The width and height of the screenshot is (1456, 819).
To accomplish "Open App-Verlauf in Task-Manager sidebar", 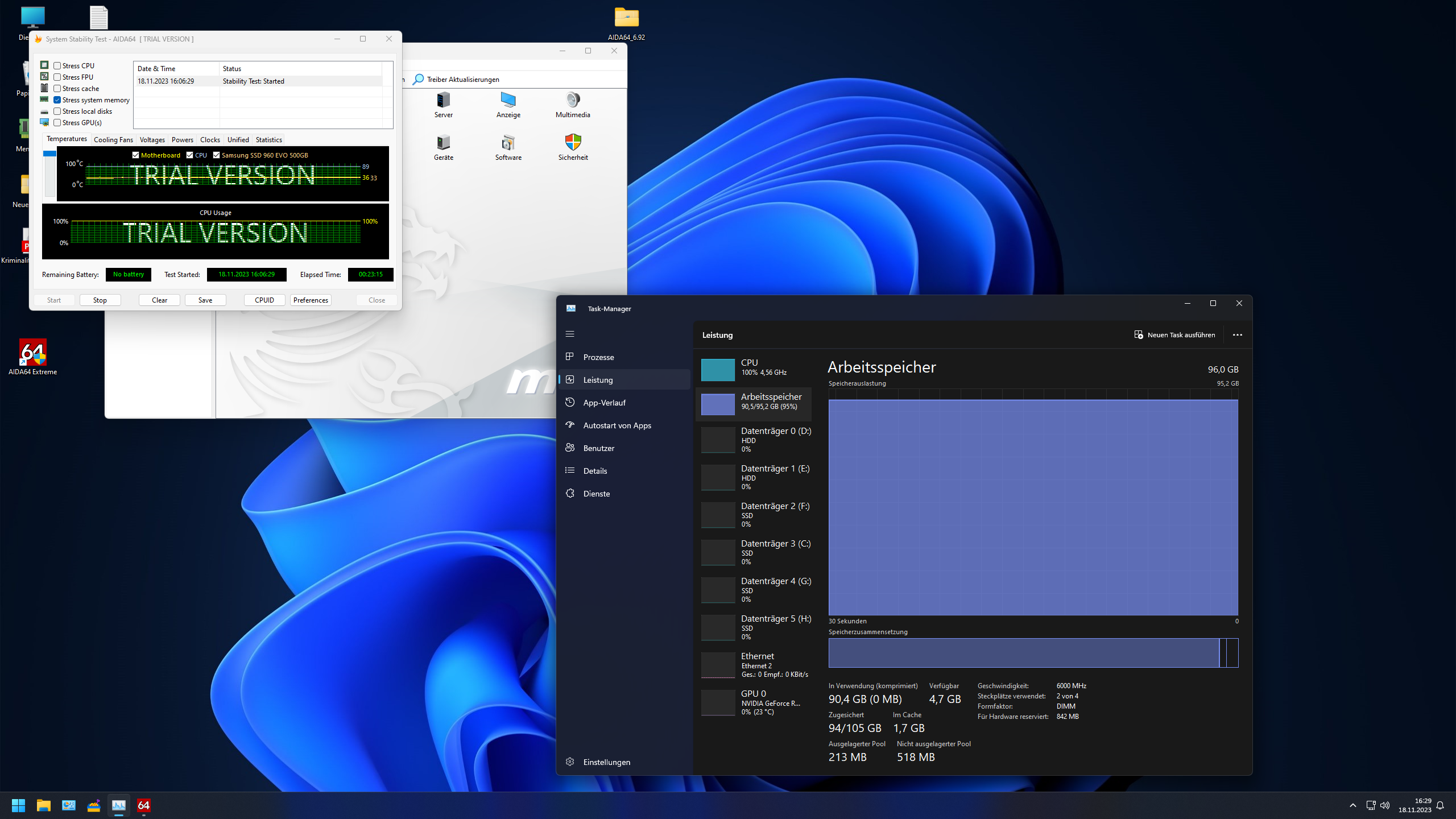I will [x=624, y=403].
